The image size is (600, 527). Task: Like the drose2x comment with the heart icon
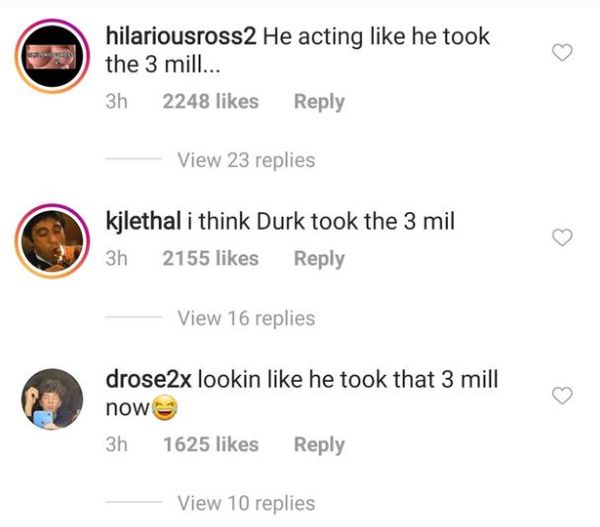pyautogui.click(x=562, y=395)
